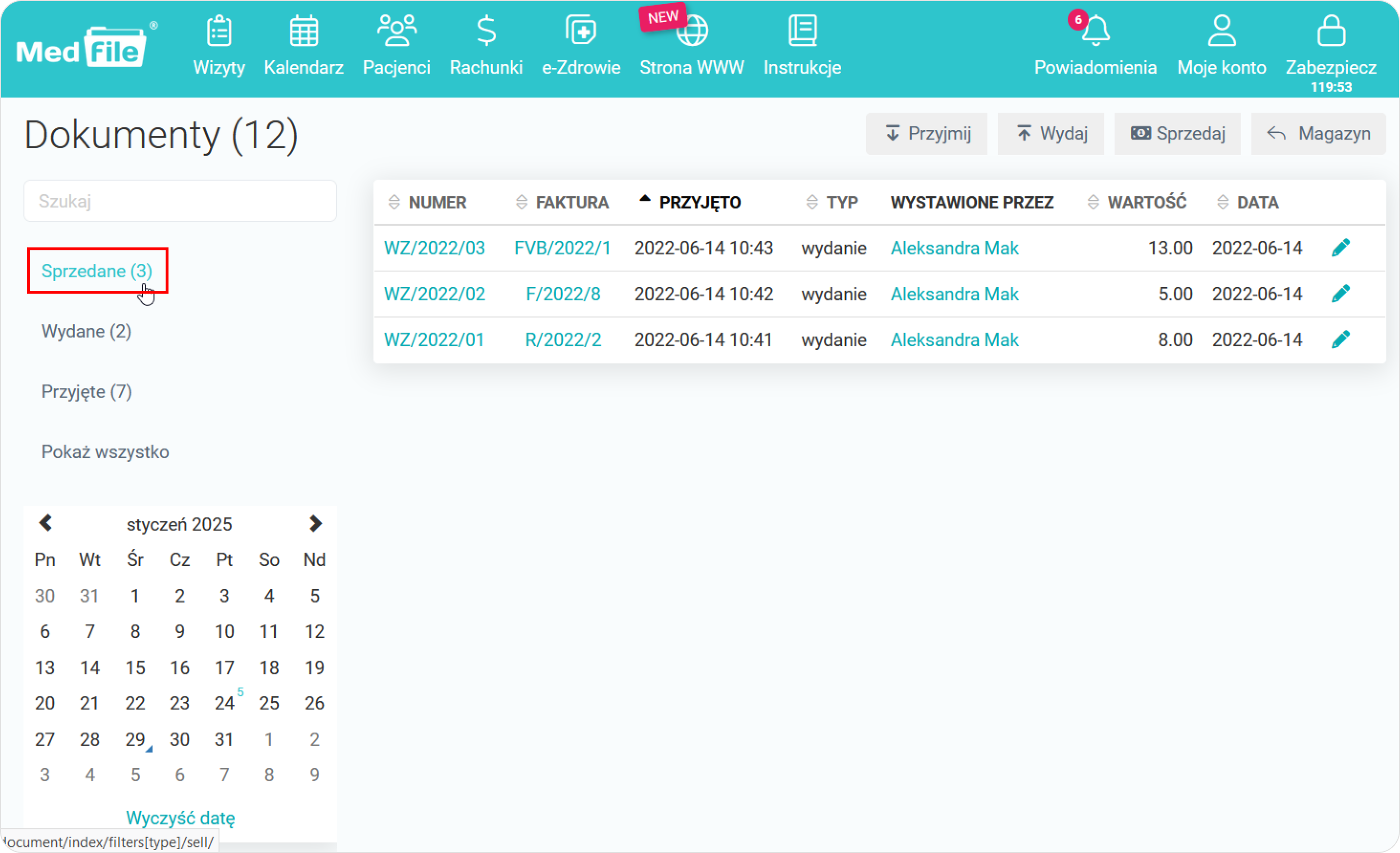
Task: Open the Pacjenci people icon
Action: [397, 31]
